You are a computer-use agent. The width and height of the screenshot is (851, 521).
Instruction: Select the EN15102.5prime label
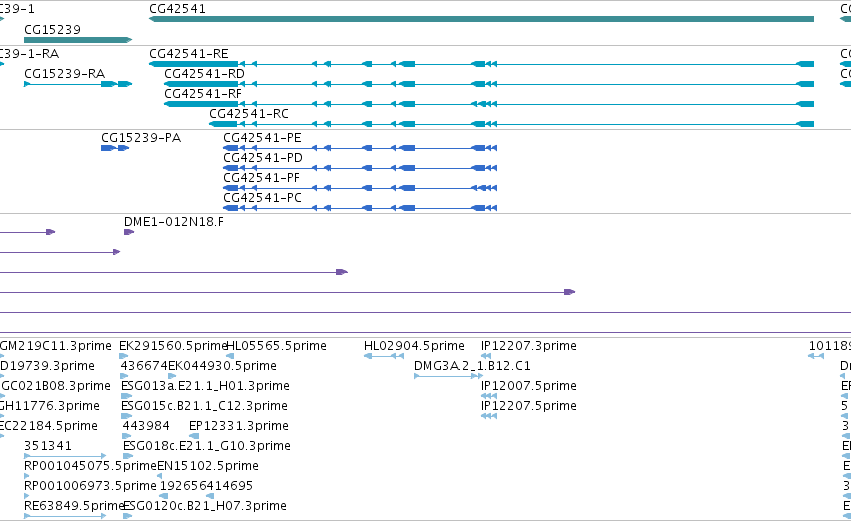208,467
